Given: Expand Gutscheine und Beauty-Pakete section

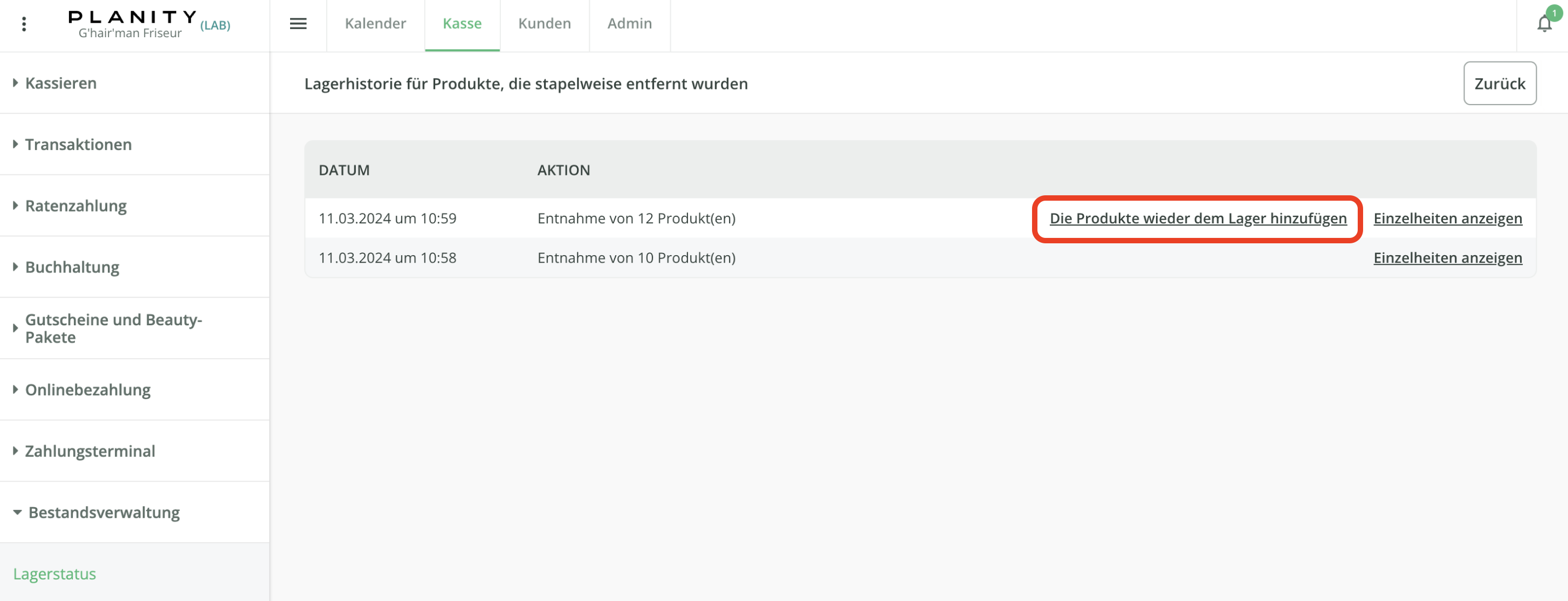Looking at the screenshot, I should (113, 328).
